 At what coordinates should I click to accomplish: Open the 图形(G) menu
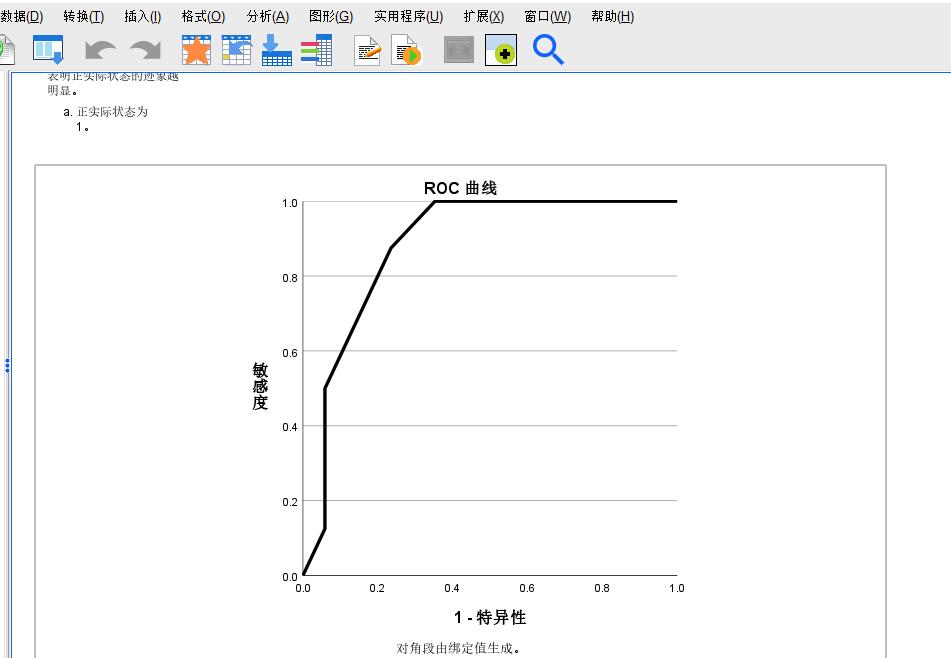tap(329, 16)
